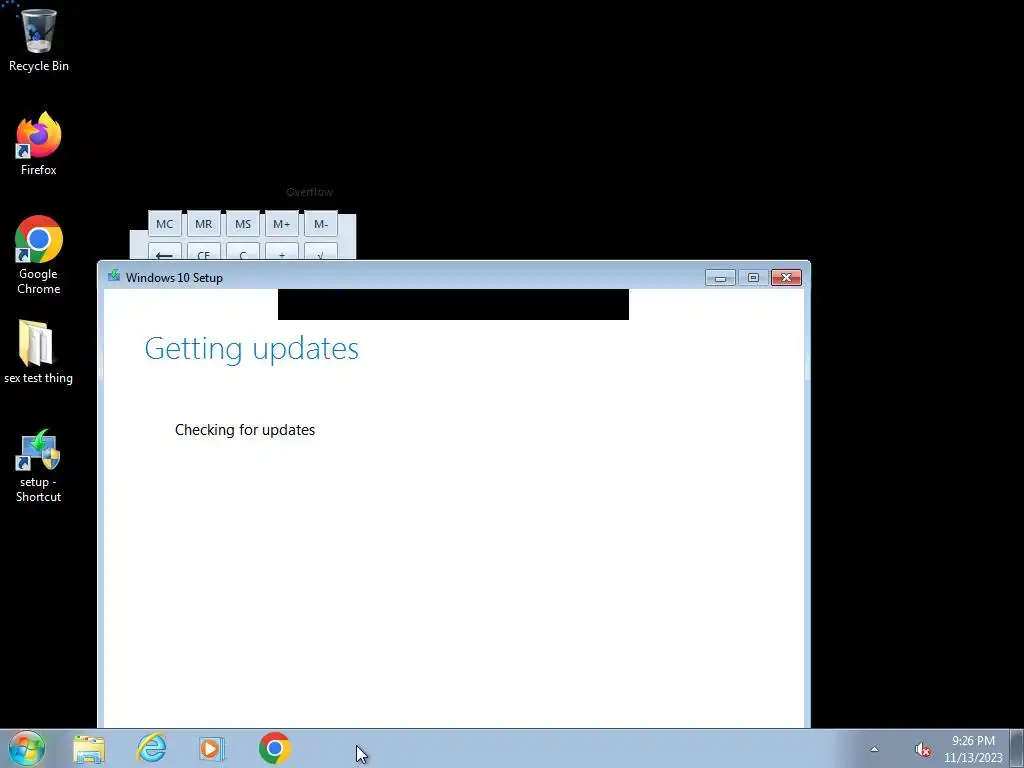This screenshot has width=1024, height=768.
Task: Maximize the Windows 10 Setup window
Action: [x=753, y=278]
